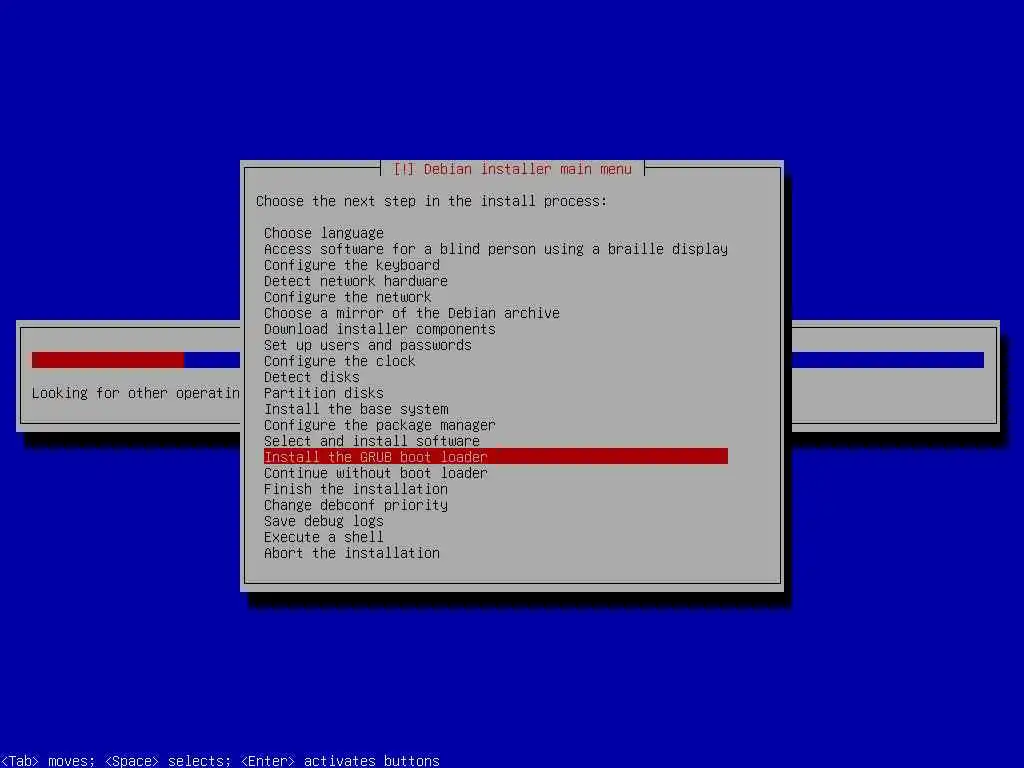Select the Partition disks entry
This screenshot has height=768, width=1024.
click(x=324, y=393)
